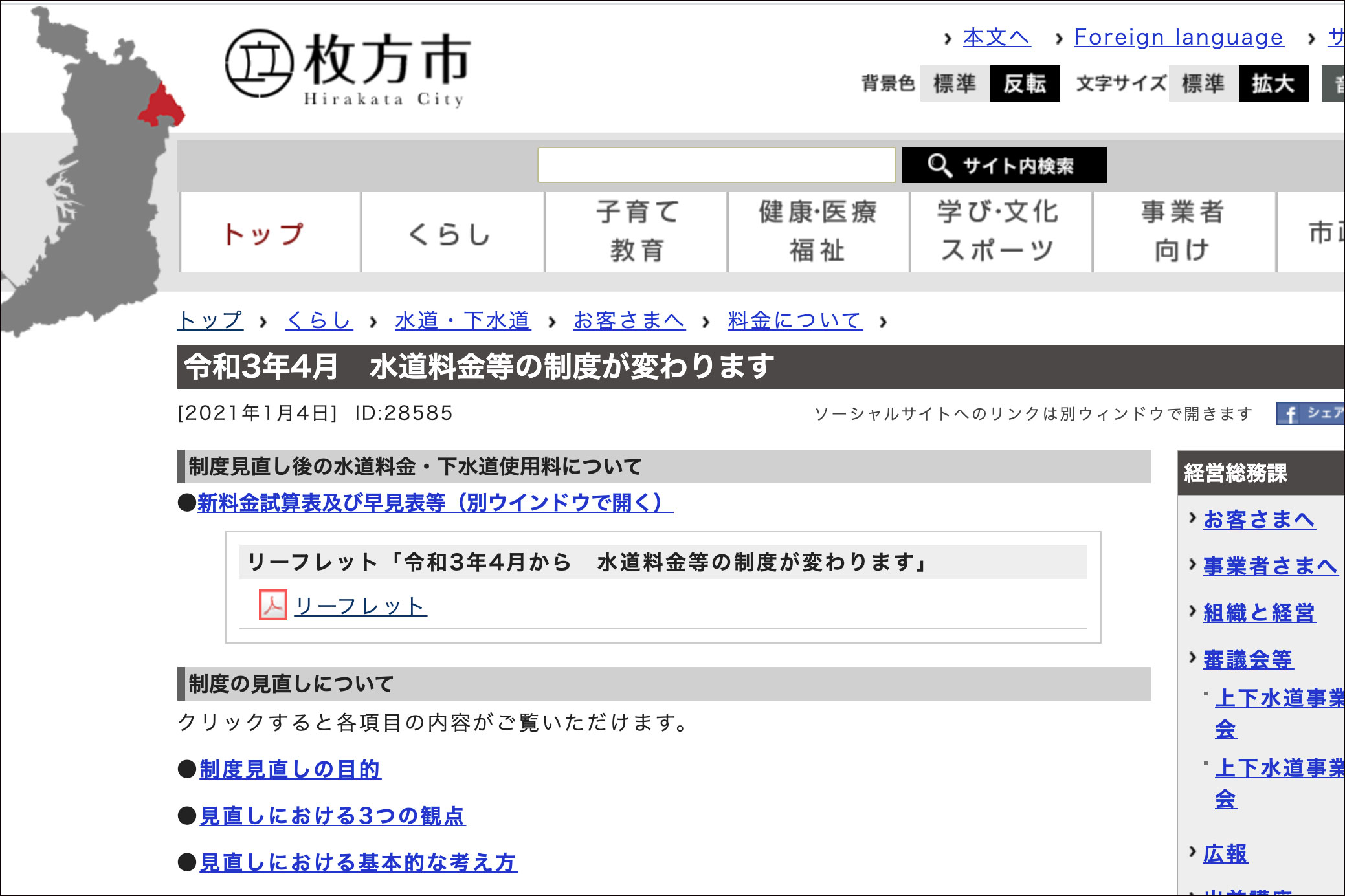Open 制度見直しの目的 link

[290, 769]
